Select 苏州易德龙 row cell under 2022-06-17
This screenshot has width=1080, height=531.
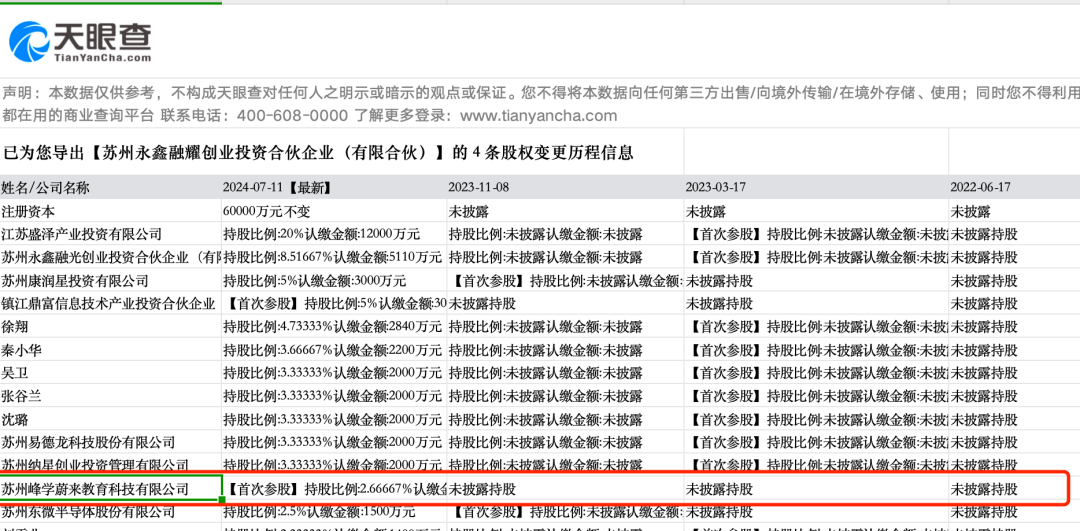click(1014, 442)
